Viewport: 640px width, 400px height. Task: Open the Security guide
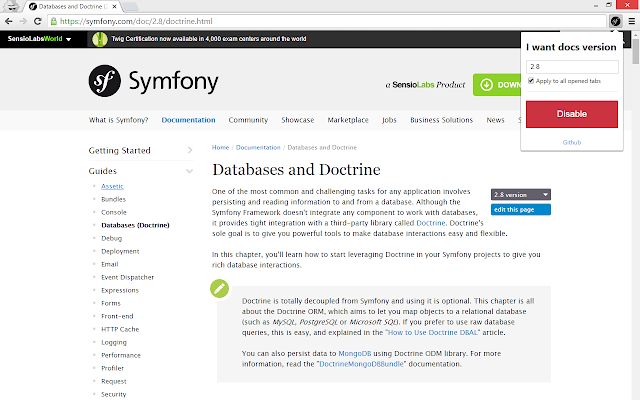114,394
